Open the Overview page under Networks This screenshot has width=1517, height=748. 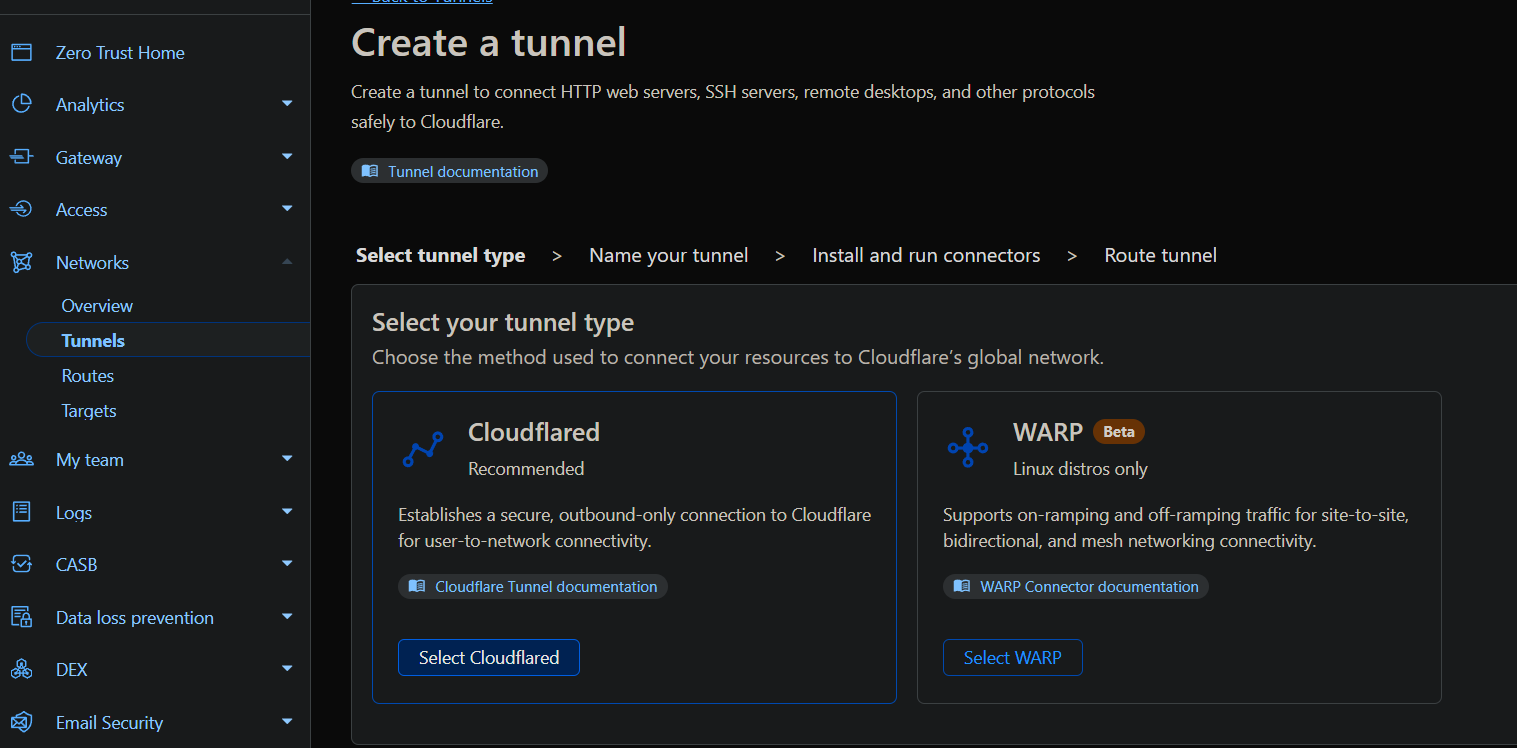pos(97,306)
